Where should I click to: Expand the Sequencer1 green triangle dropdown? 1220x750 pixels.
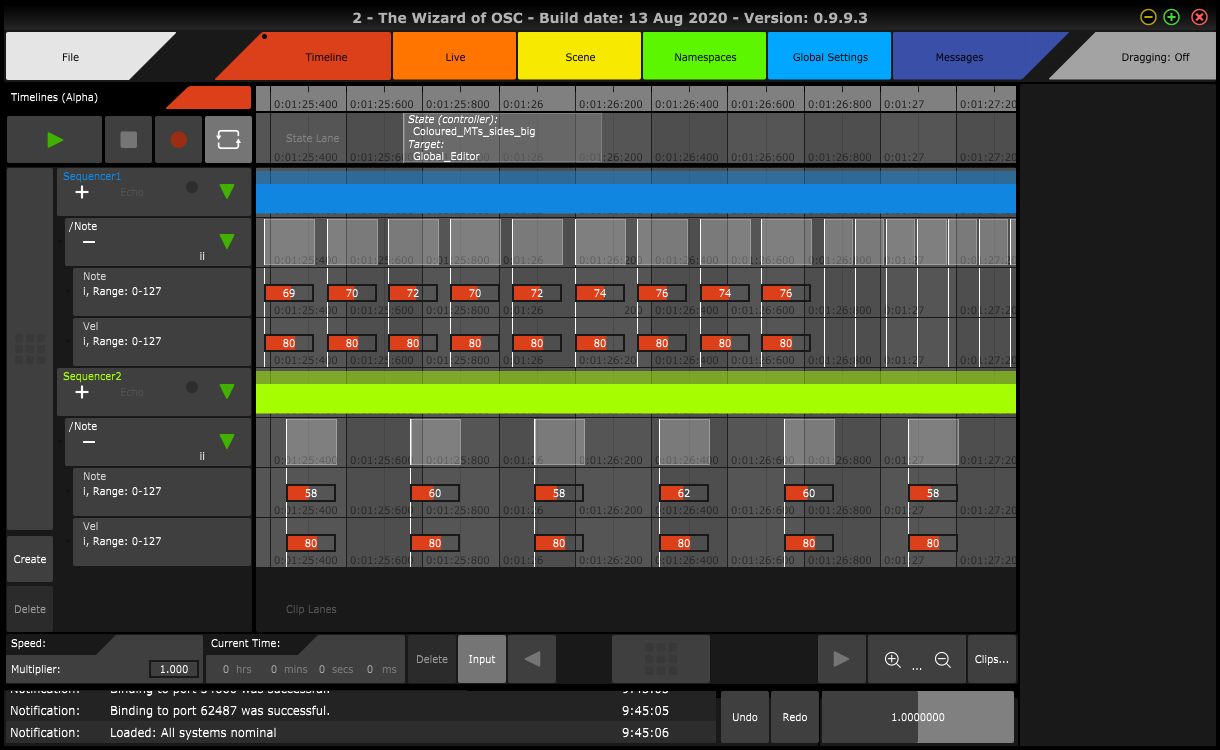coord(227,191)
